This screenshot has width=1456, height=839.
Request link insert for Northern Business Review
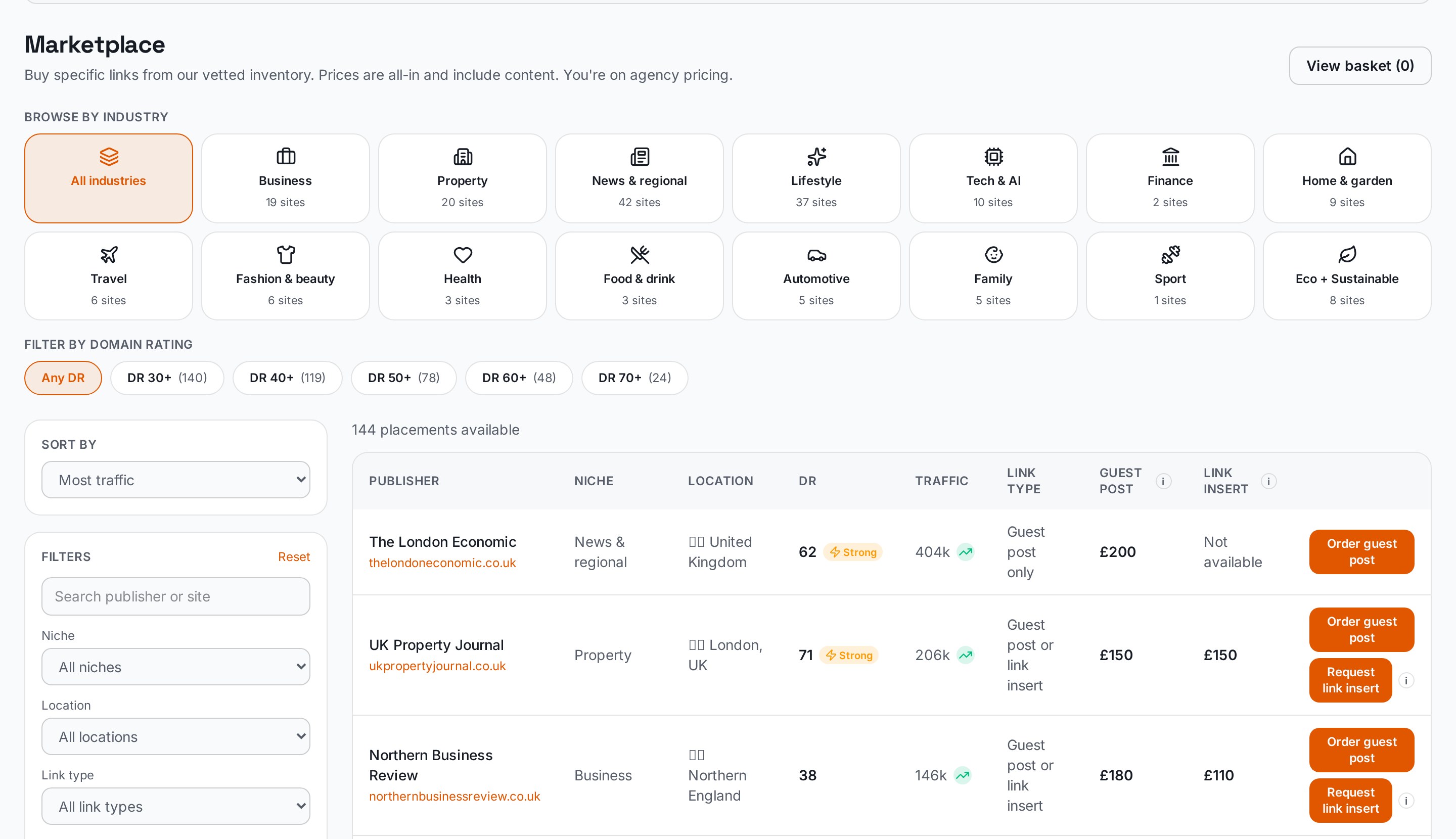(1350, 801)
